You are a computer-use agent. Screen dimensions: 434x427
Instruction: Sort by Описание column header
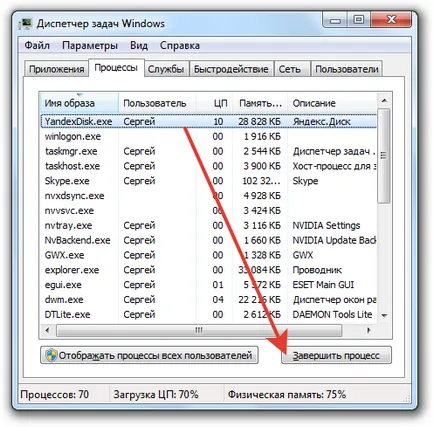pos(332,103)
